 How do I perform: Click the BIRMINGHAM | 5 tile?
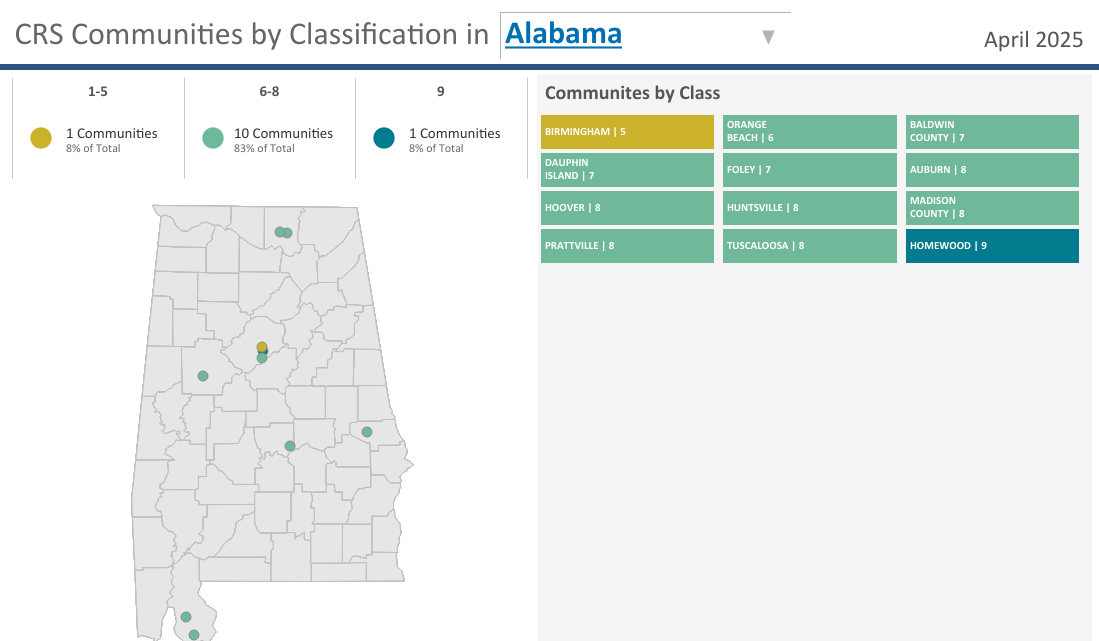pyautogui.click(x=627, y=132)
